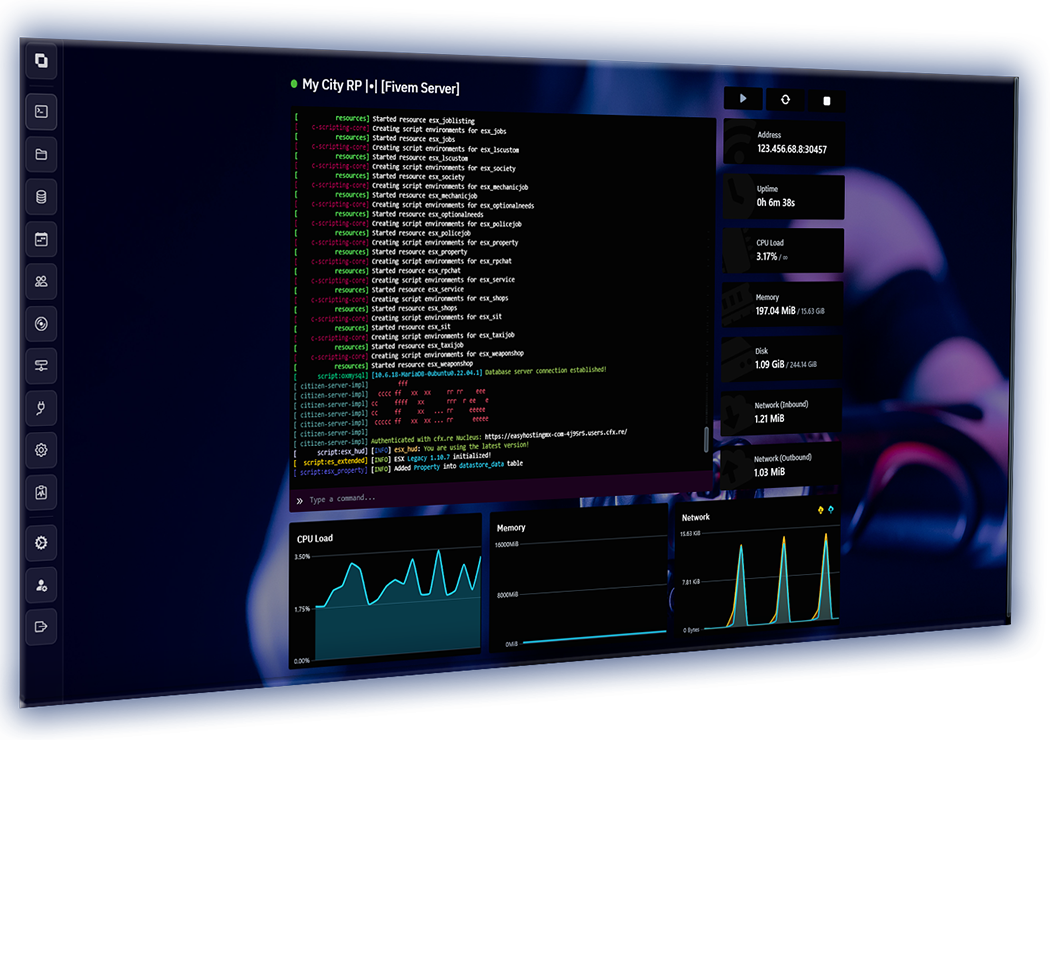The image size is (1050, 955).
Task: Open the account settings user icon
Action: (x=41, y=585)
